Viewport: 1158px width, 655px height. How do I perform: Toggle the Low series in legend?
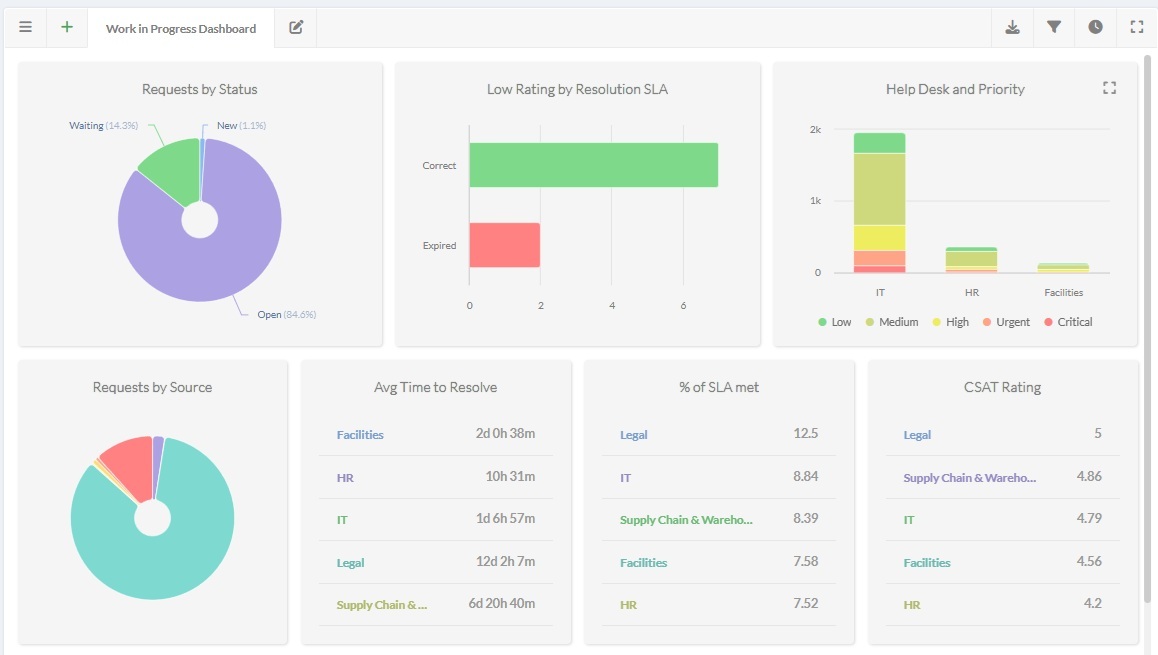tap(835, 322)
